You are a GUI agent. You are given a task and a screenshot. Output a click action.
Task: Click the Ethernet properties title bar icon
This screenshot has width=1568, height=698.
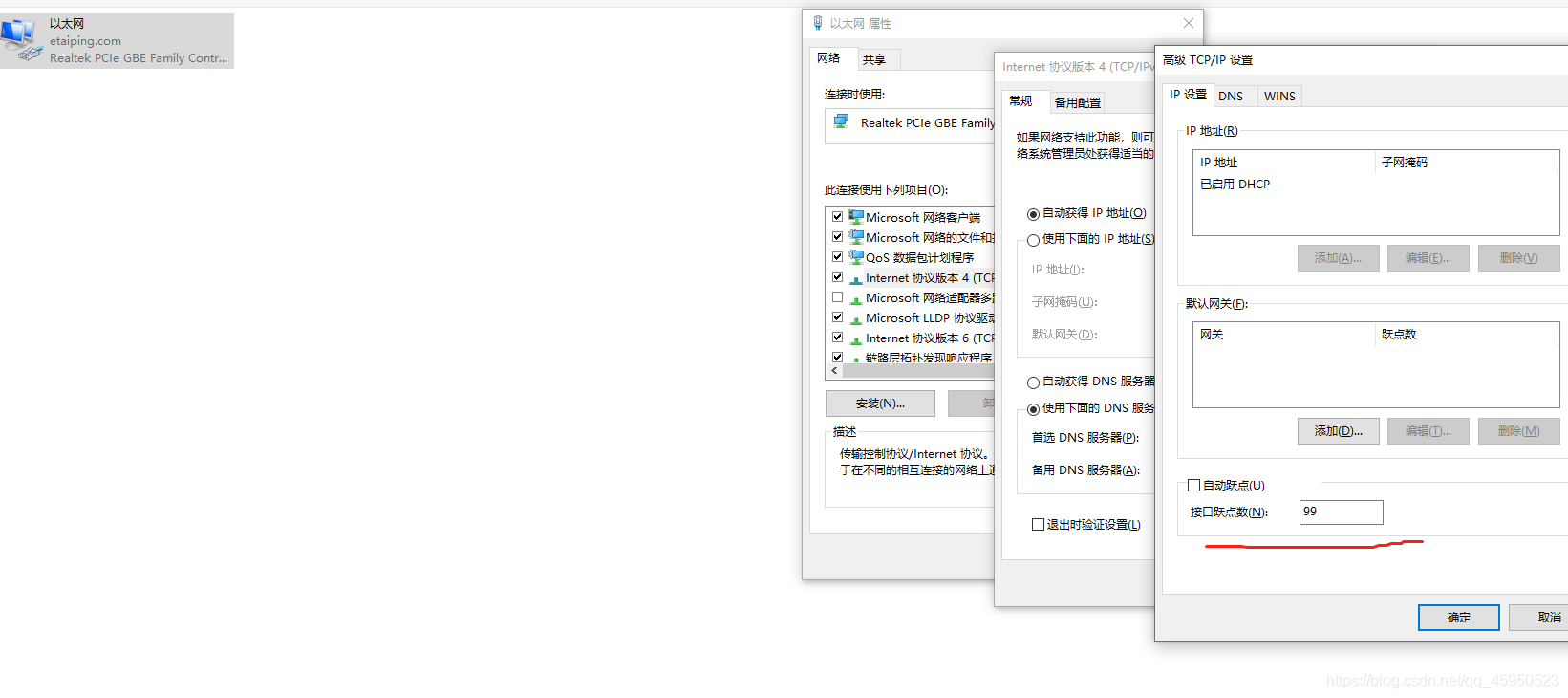[818, 23]
